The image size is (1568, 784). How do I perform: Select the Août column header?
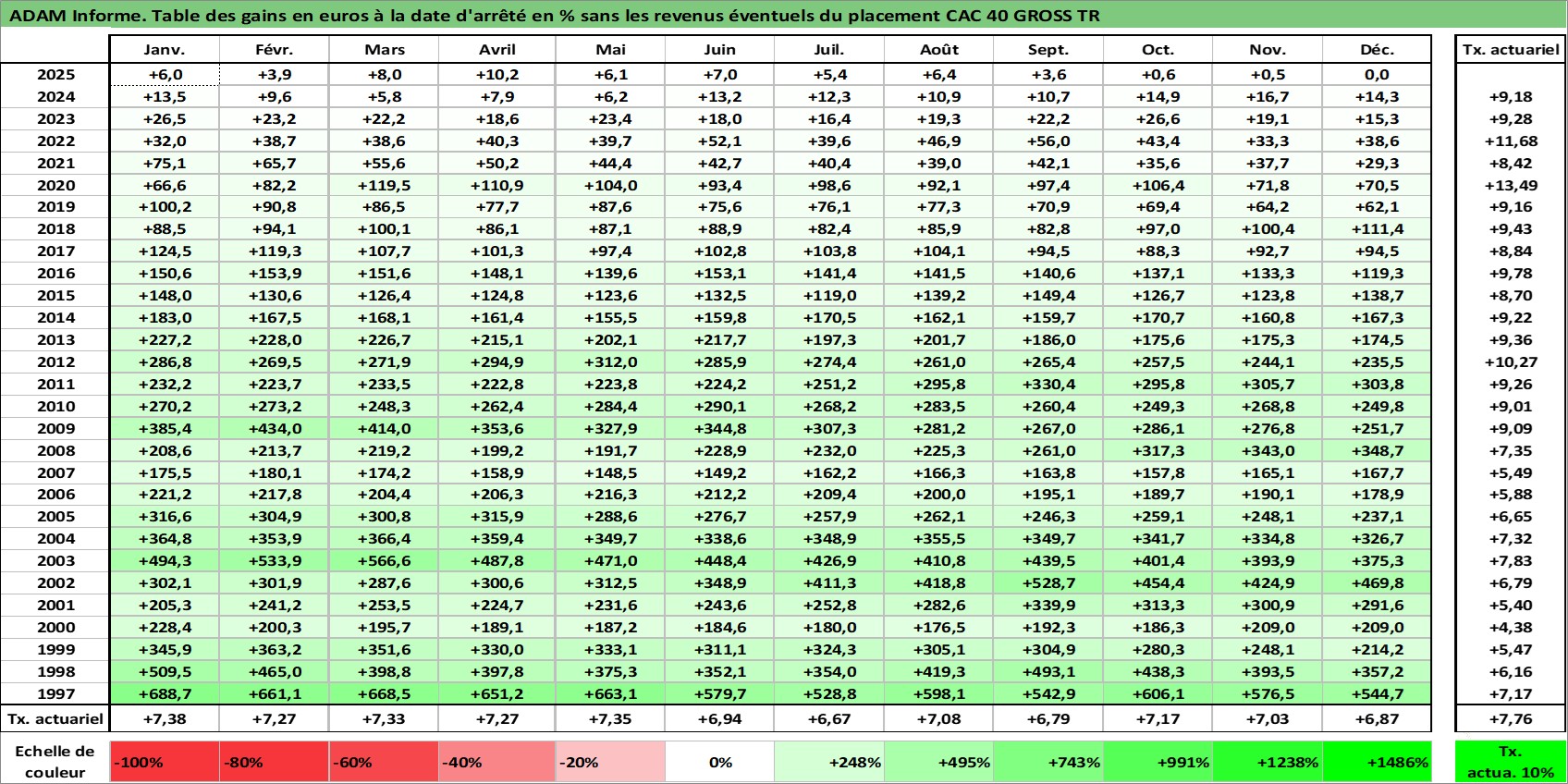[x=939, y=50]
